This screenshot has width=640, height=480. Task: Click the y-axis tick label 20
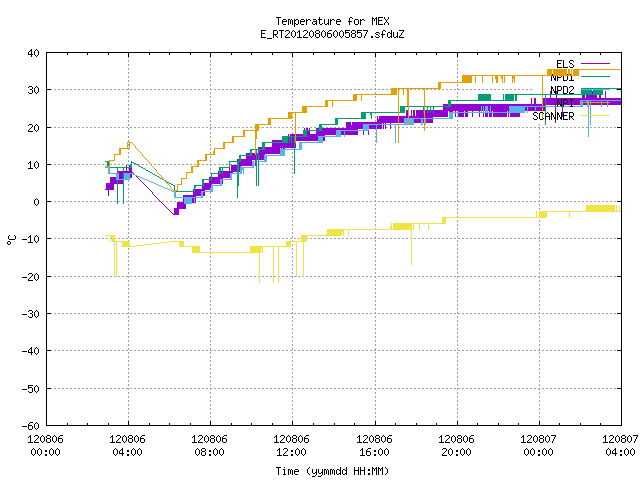[33, 128]
